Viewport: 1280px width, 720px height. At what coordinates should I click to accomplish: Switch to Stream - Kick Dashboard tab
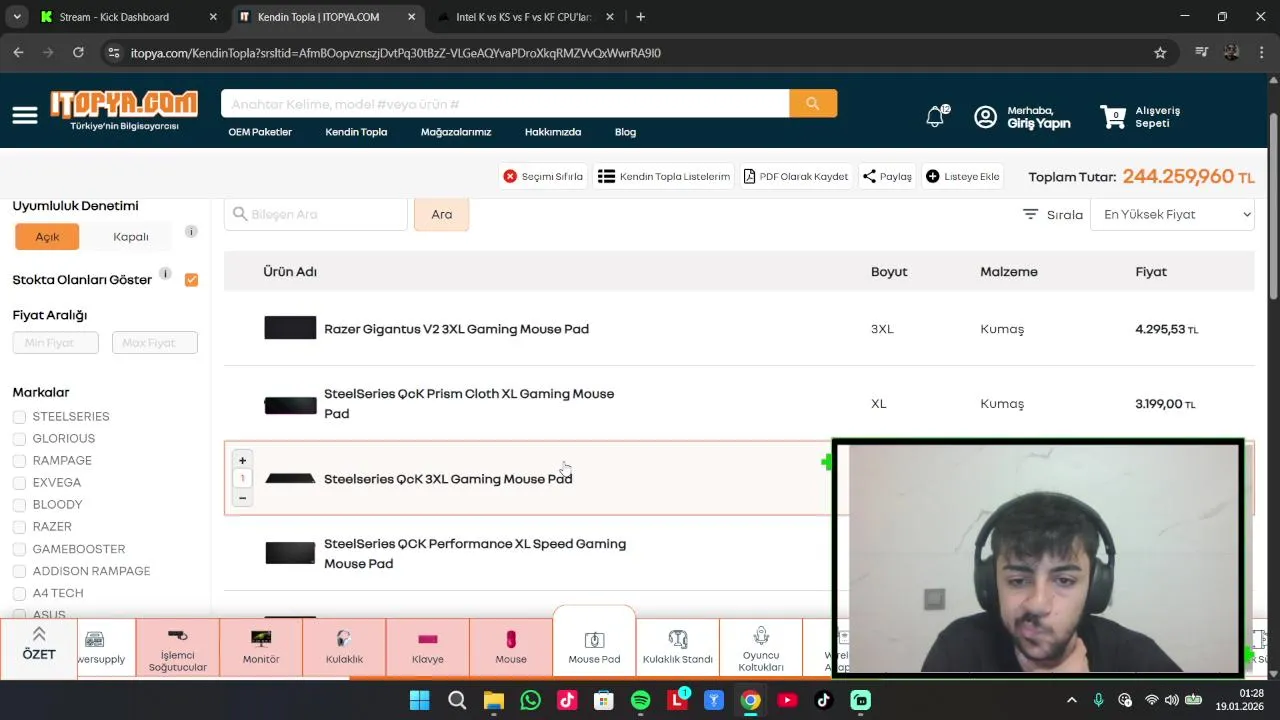pos(128,17)
